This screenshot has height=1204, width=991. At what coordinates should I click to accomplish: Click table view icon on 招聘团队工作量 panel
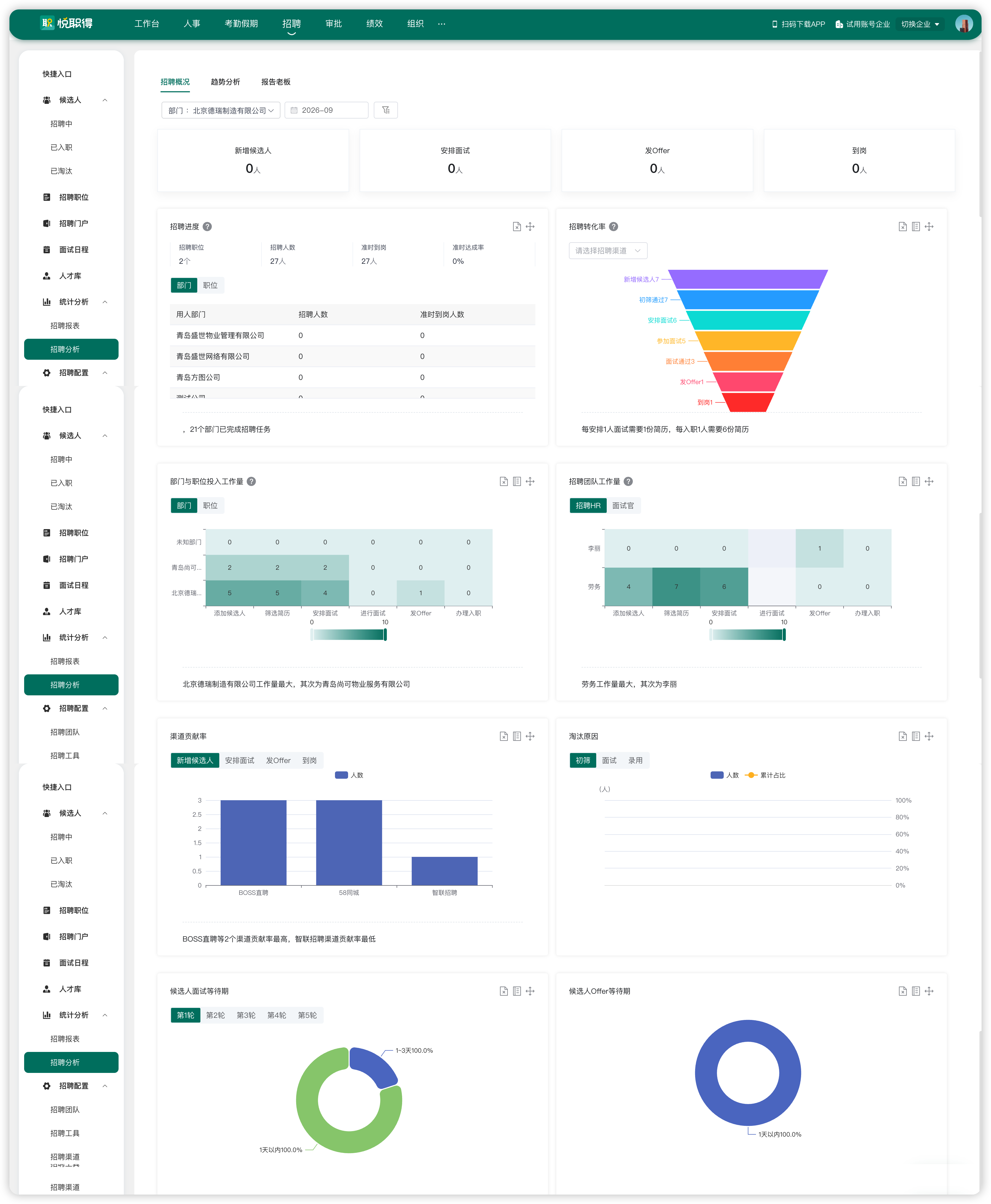click(x=916, y=481)
